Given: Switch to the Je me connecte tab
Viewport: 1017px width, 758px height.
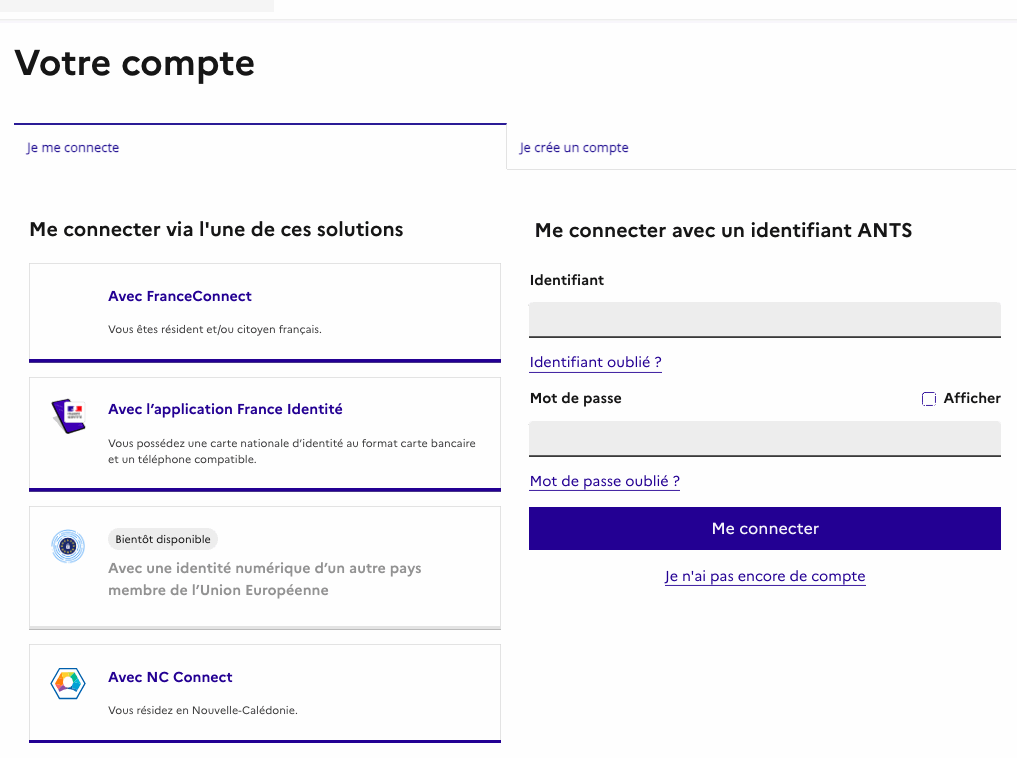Looking at the screenshot, I should coord(73,148).
